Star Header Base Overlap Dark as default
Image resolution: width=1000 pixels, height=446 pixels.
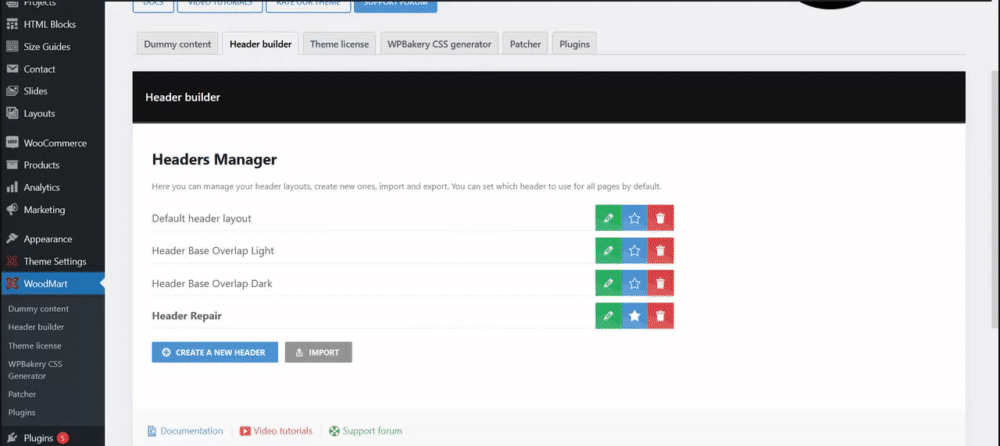[635, 283]
